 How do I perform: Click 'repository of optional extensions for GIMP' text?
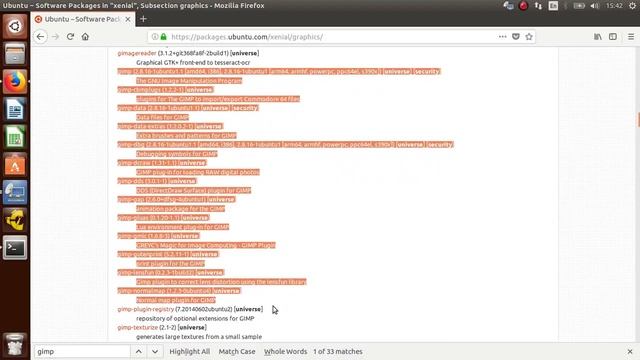195,318
